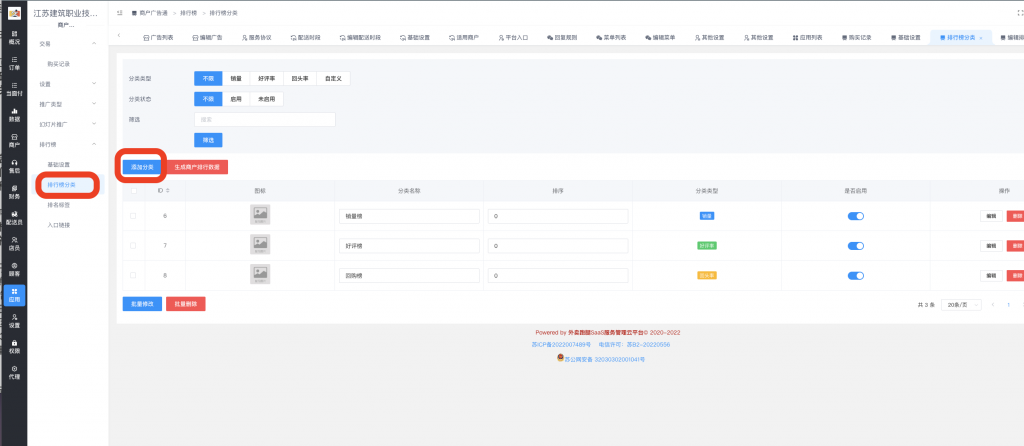Viewport: 1024px width, 446px height.
Task: Select the 商户 merchant sidebar icon
Action: (14, 140)
